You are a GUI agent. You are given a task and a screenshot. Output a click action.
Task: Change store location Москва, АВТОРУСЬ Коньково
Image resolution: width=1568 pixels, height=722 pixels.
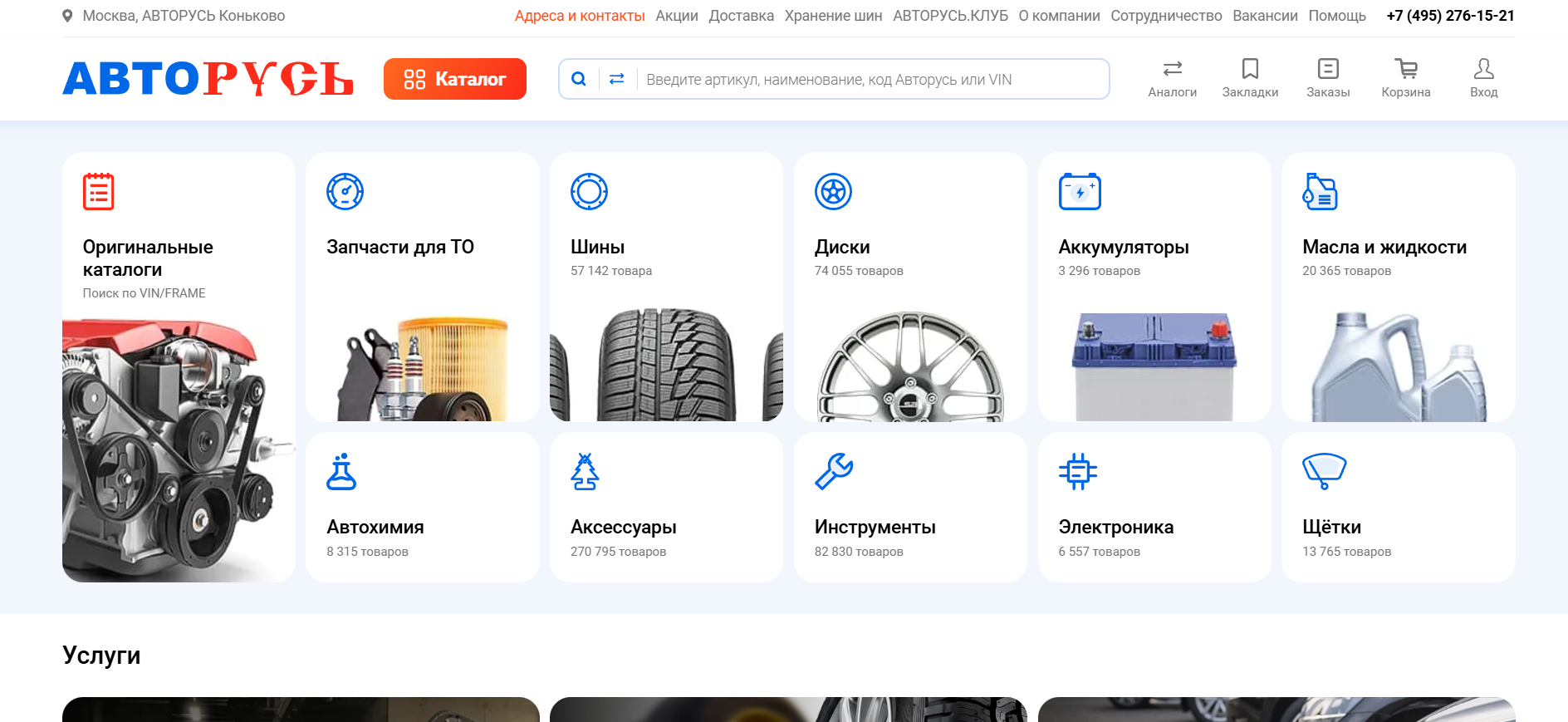(184, 16)
